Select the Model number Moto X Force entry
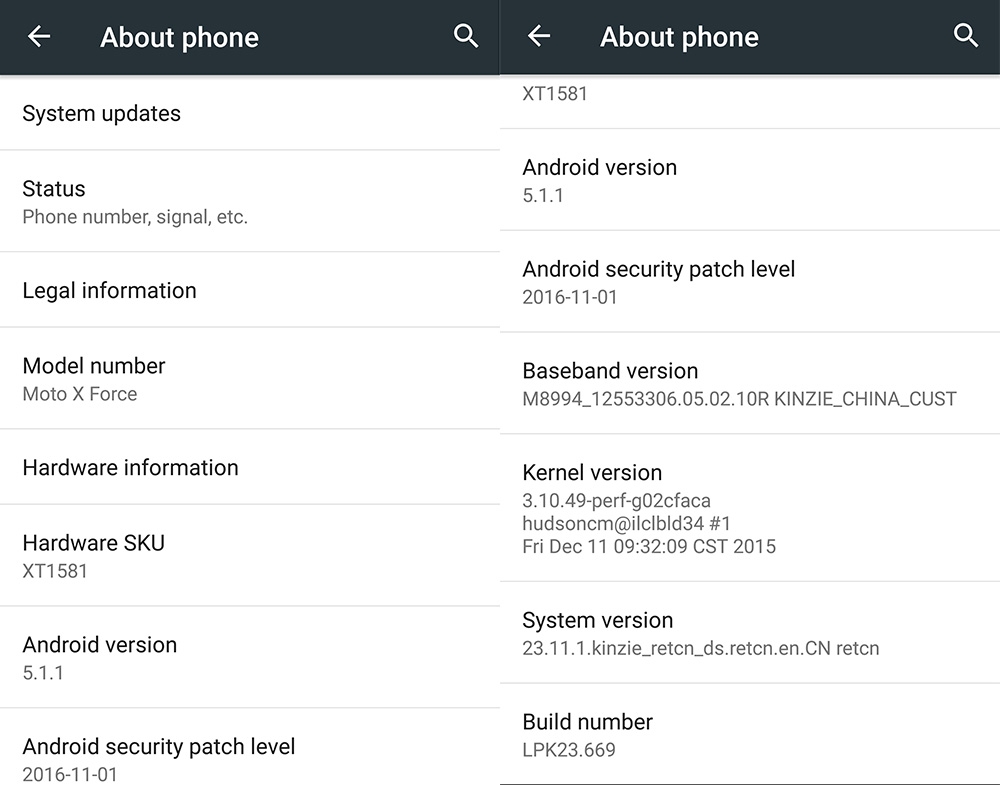Image resolution: width=1000 pixels, height=785 pixels. [x=249, y=379]
